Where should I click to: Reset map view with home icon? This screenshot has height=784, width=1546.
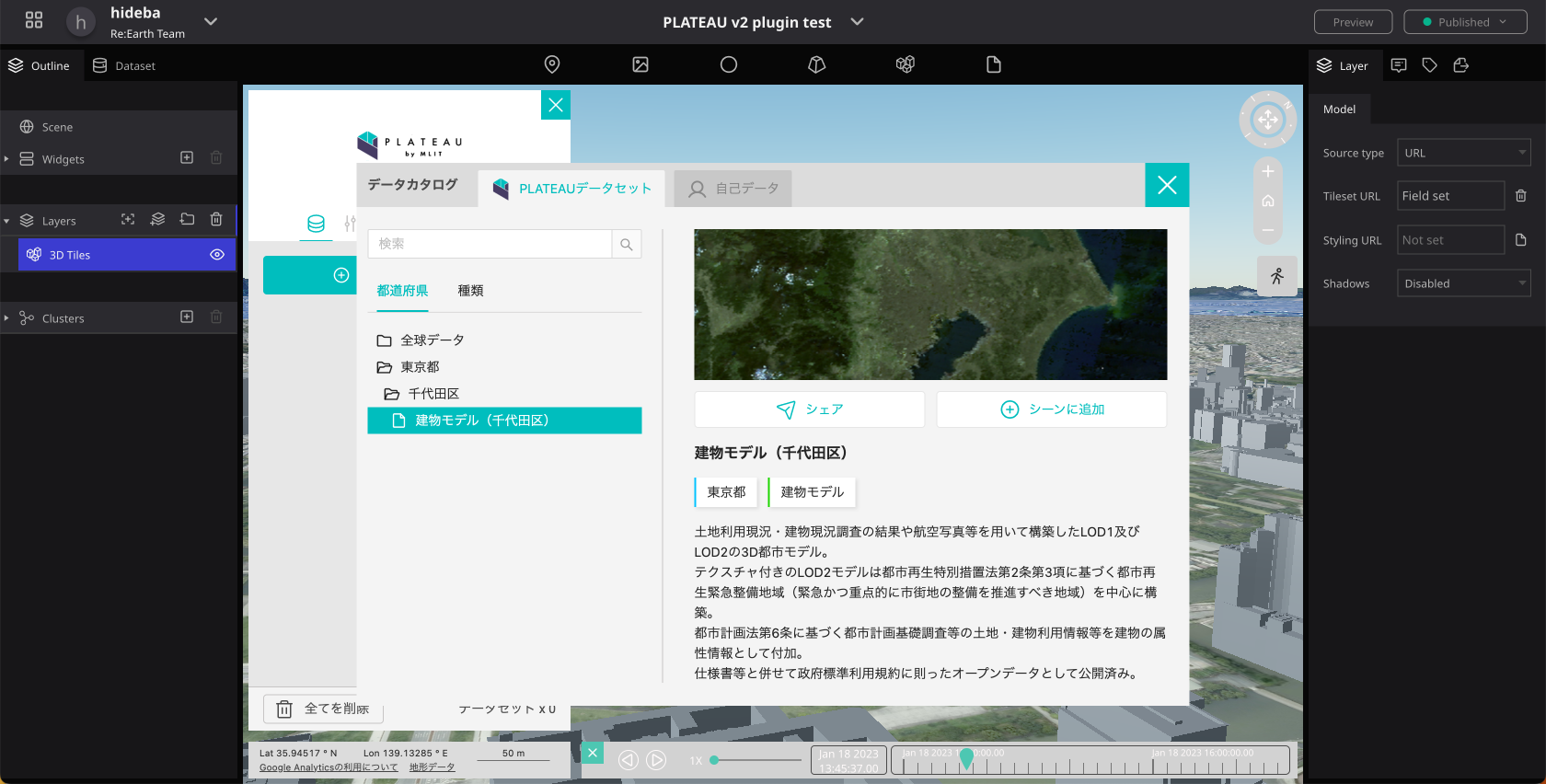[1268, 201]
